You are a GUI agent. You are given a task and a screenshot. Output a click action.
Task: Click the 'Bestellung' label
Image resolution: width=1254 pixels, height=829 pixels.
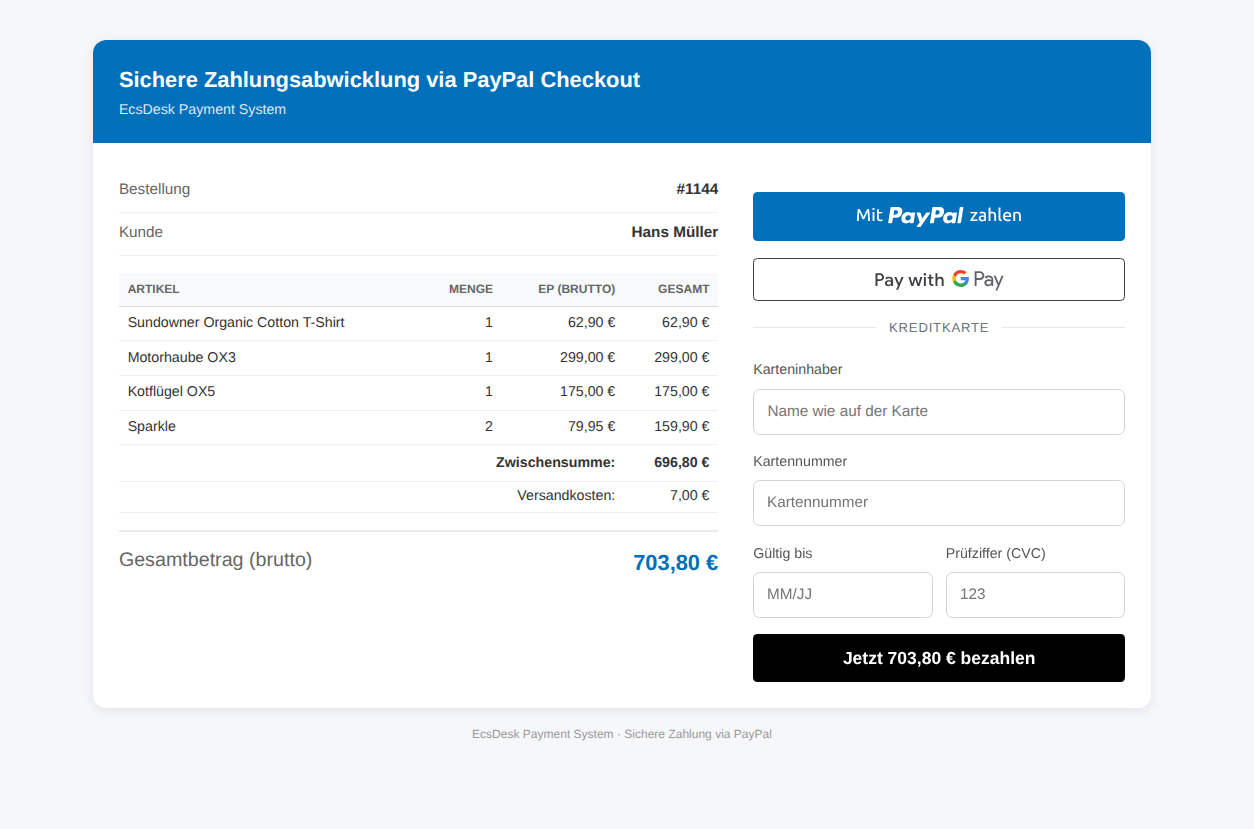point(155,189)
